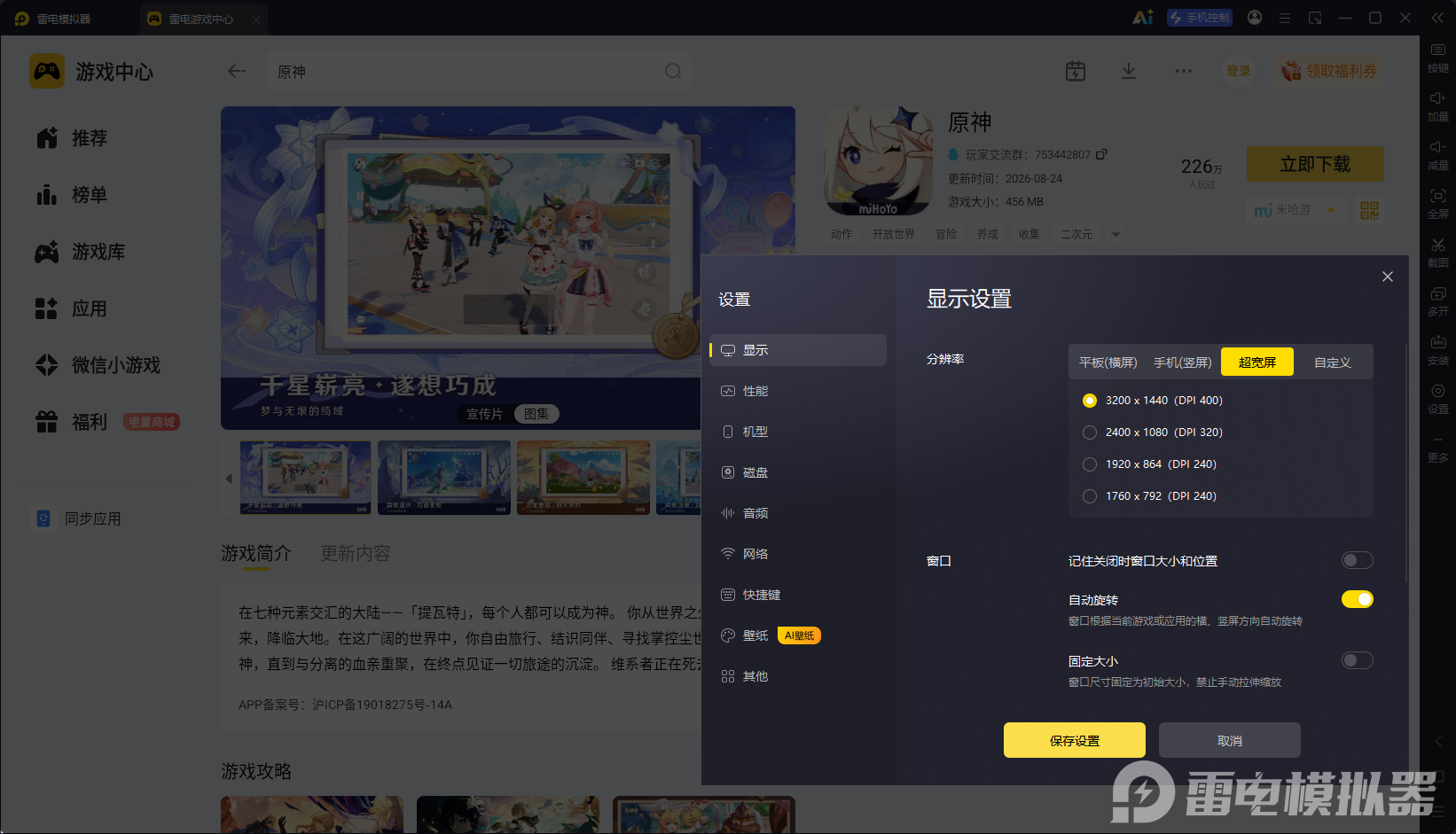The width and height of the screenshot is (1456, 834).
Task: Expand more game tags chevron
Action: tap(1115, 234)
